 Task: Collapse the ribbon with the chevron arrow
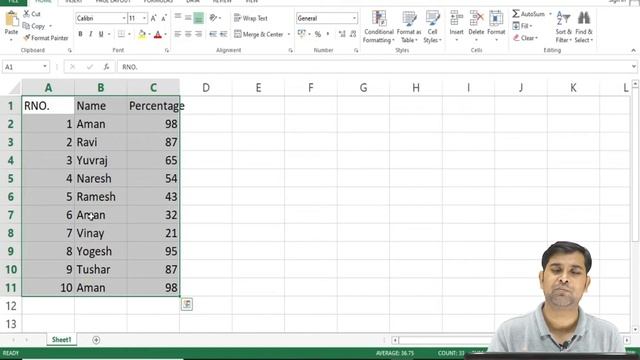tap(633, 50)
